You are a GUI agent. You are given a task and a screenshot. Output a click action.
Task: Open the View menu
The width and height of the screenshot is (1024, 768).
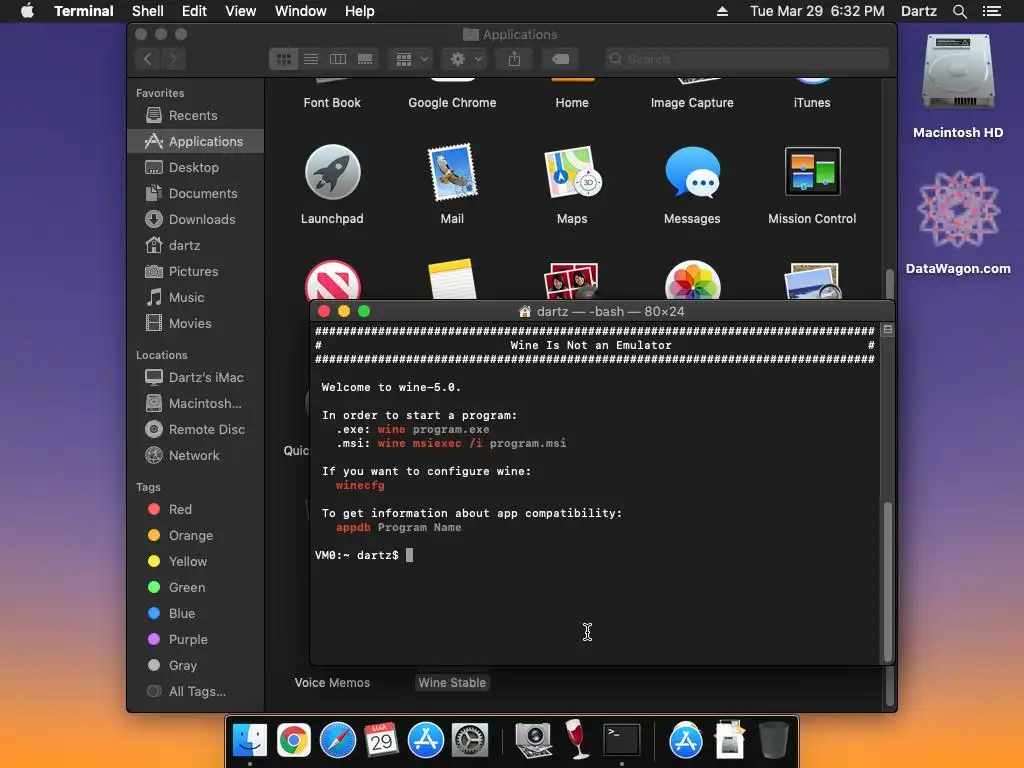(240, 11)
